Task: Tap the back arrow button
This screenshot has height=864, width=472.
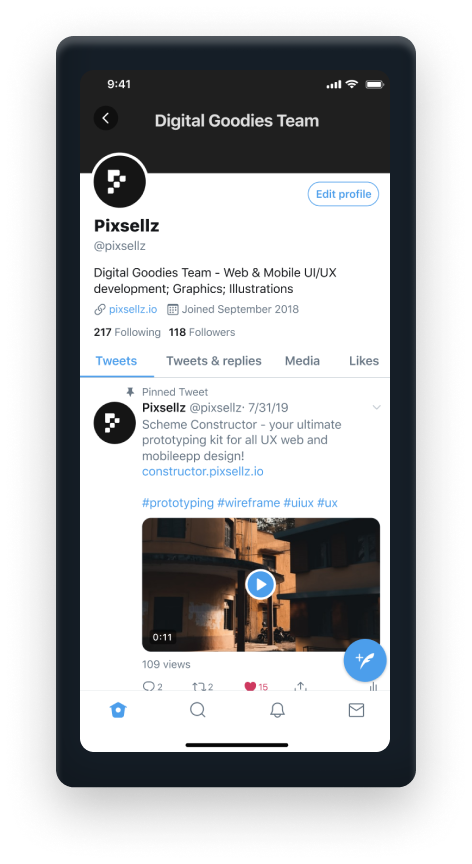Action: (106, 118)
